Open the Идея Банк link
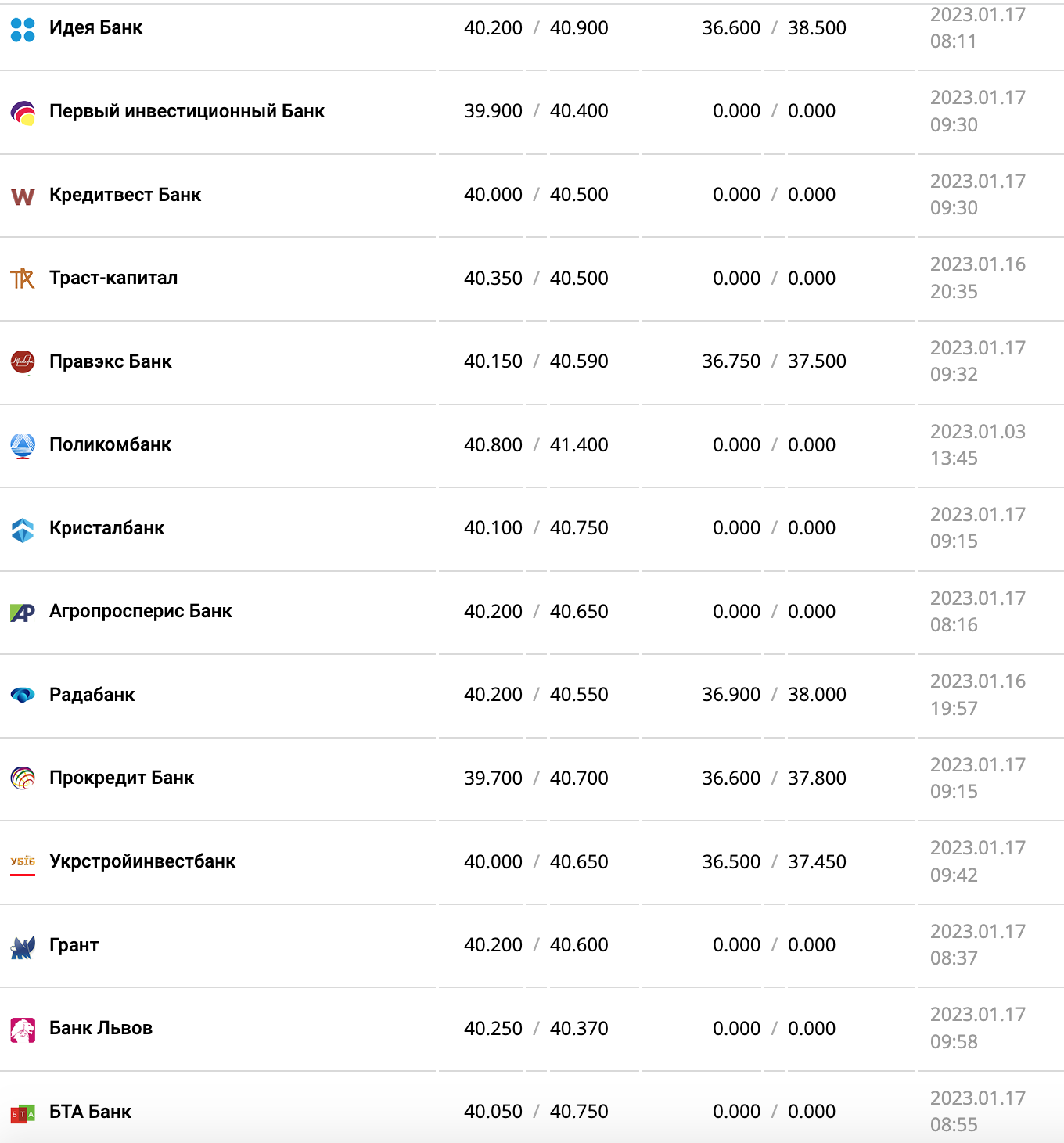 (x=95, y=28)
